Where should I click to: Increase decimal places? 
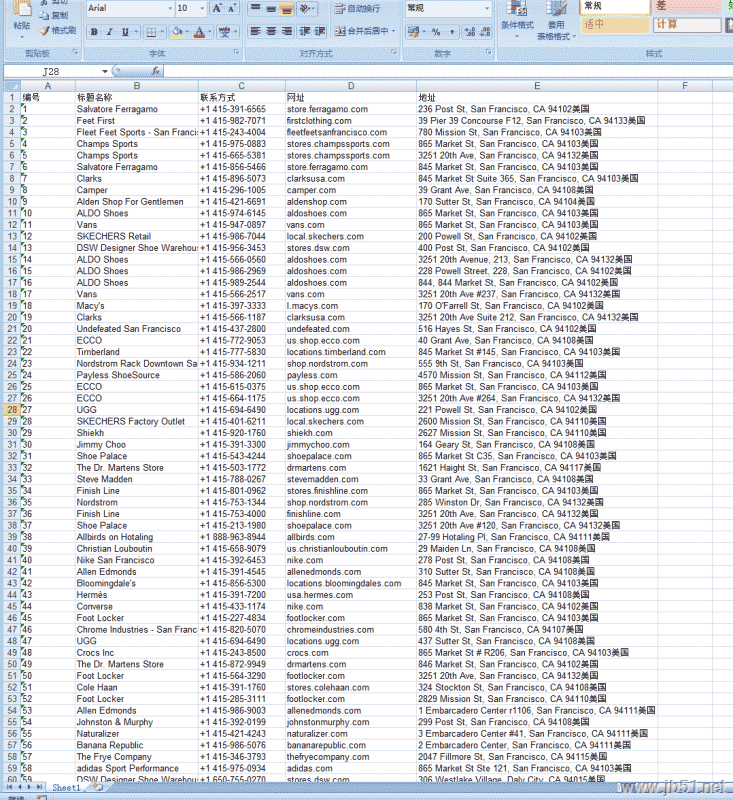pos(470,32)
